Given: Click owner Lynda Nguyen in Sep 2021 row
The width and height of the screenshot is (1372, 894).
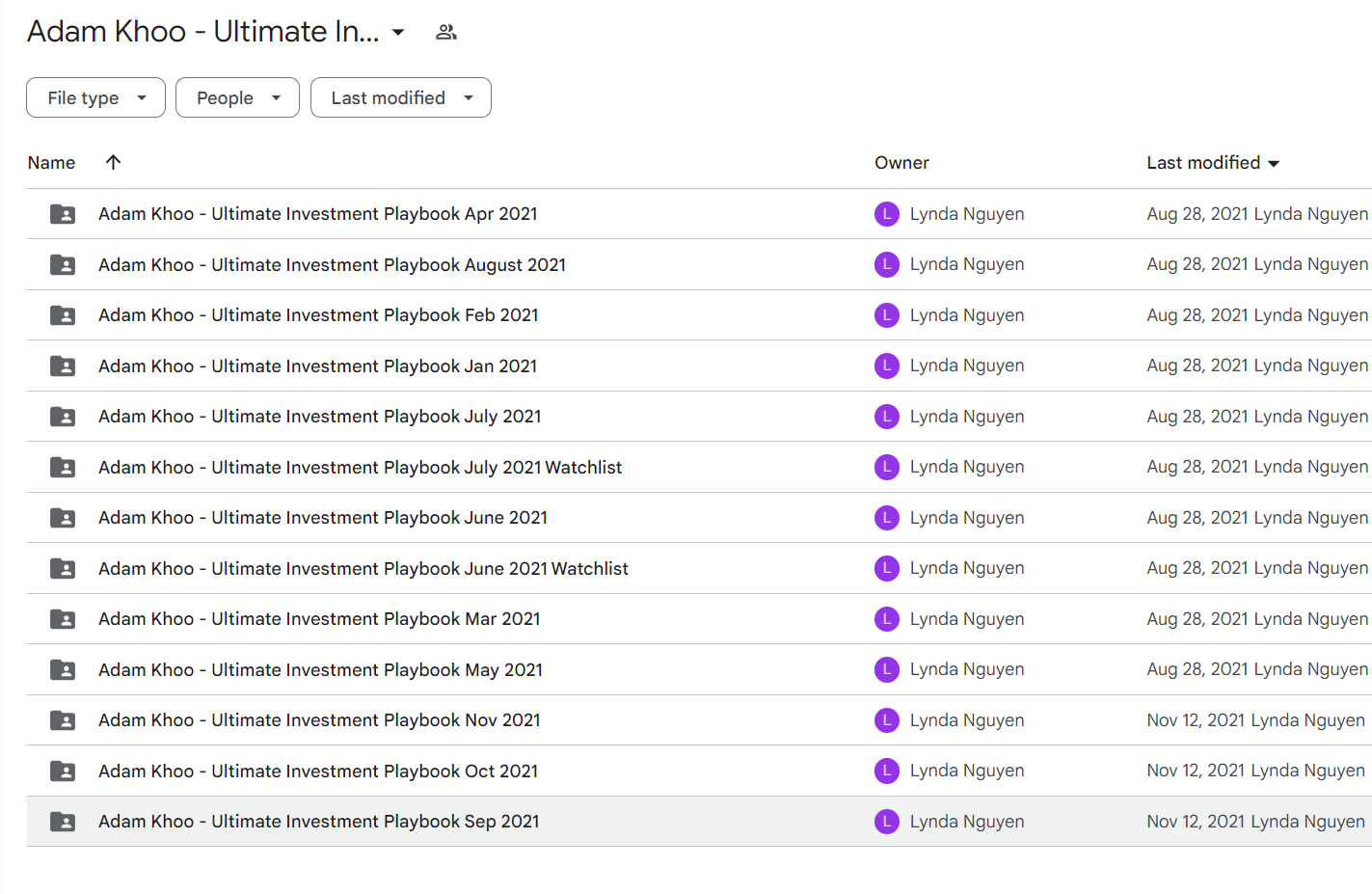Looking at the screenshot, I should (x=967, y=822).
